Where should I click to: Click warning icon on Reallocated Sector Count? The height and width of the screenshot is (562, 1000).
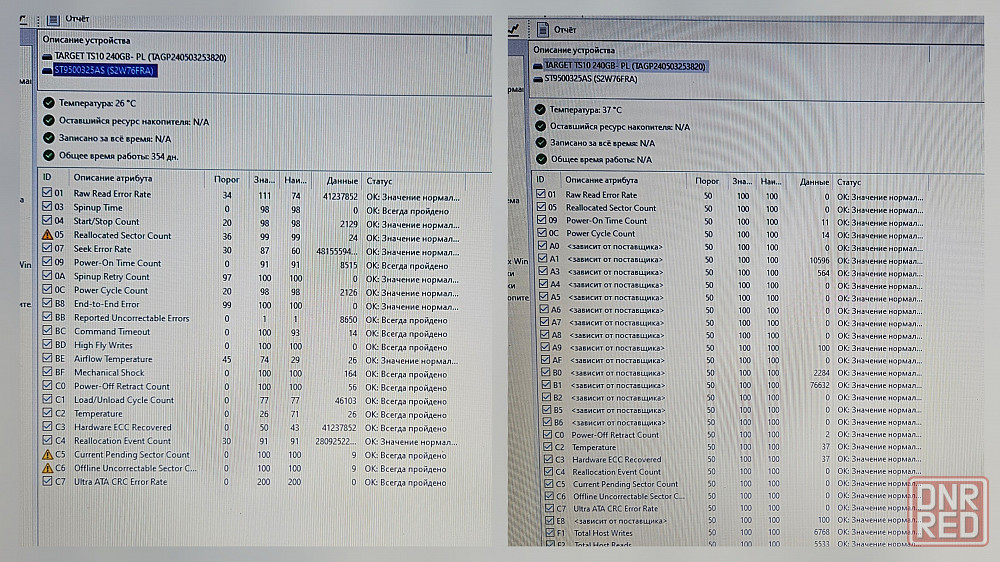click(x=46, y=235)
